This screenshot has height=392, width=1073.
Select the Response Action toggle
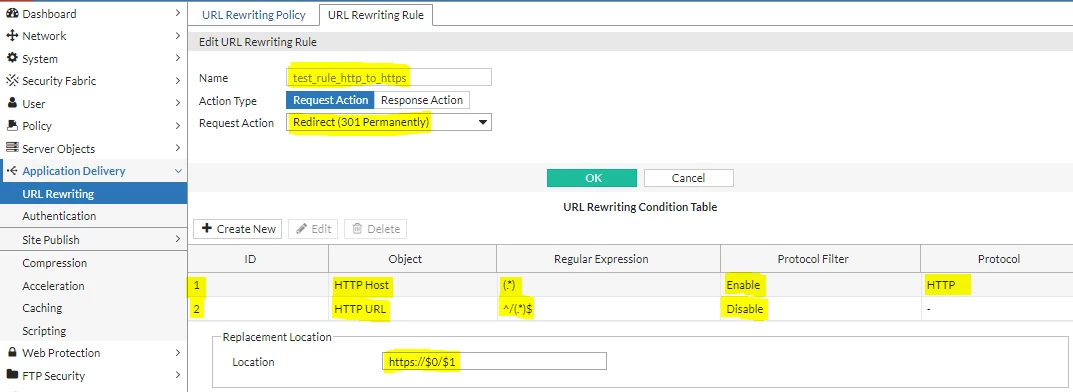[x=422, y=100]
